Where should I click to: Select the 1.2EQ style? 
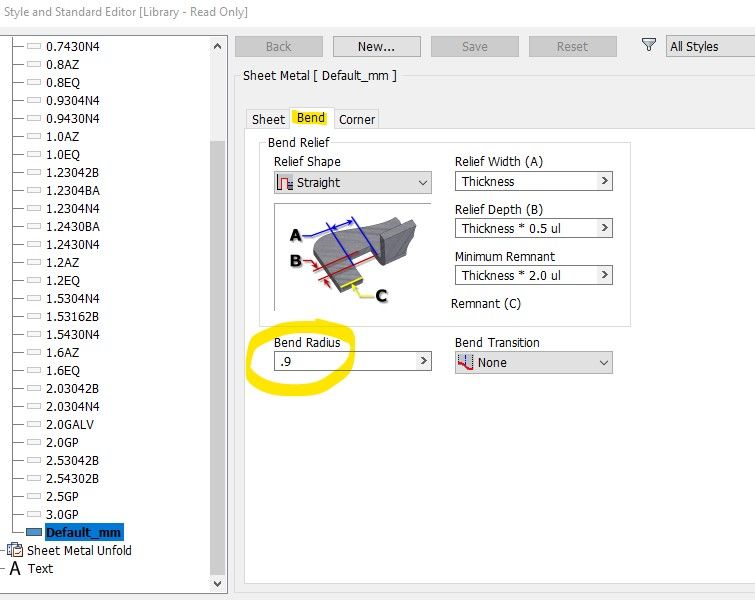coord(63,280)
